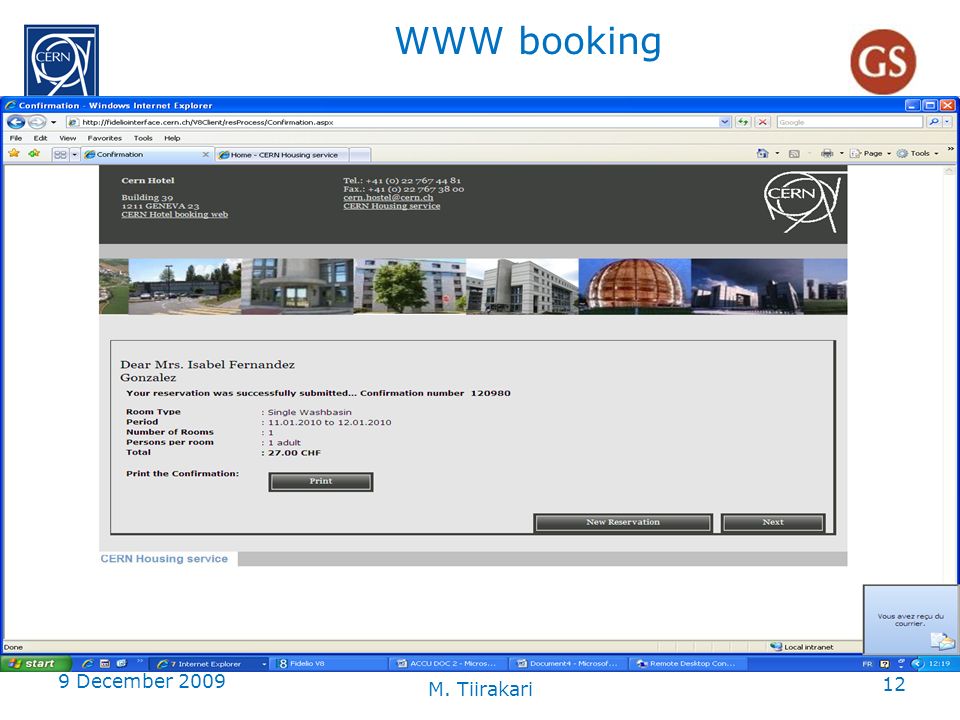Switch to ACCU DOC 2 taskbar button
960x720 pixels.
[x=449, y=664]
